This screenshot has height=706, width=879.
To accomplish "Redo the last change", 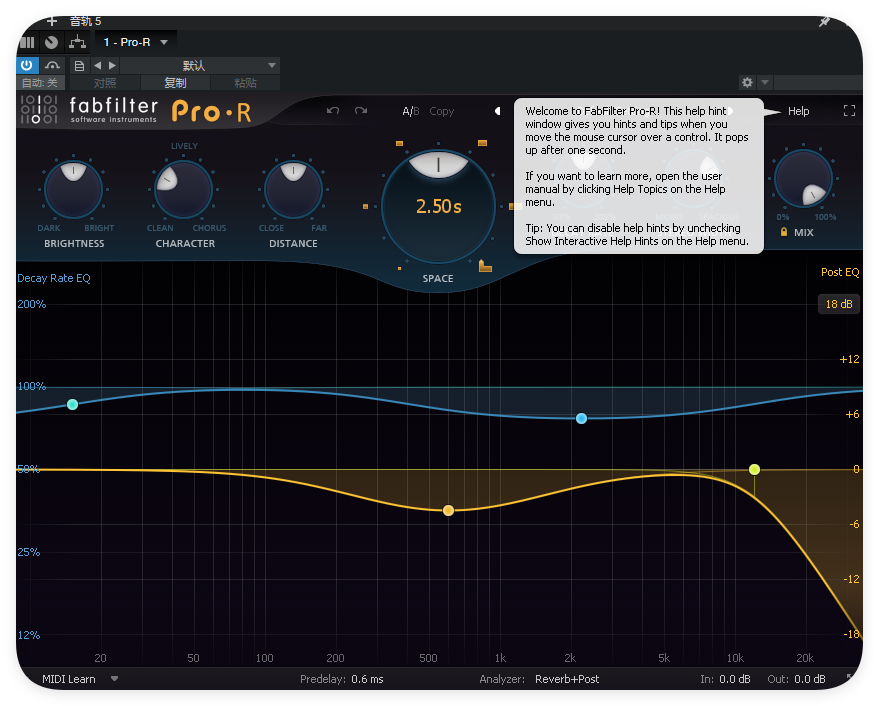I will (x=361, y=110).
